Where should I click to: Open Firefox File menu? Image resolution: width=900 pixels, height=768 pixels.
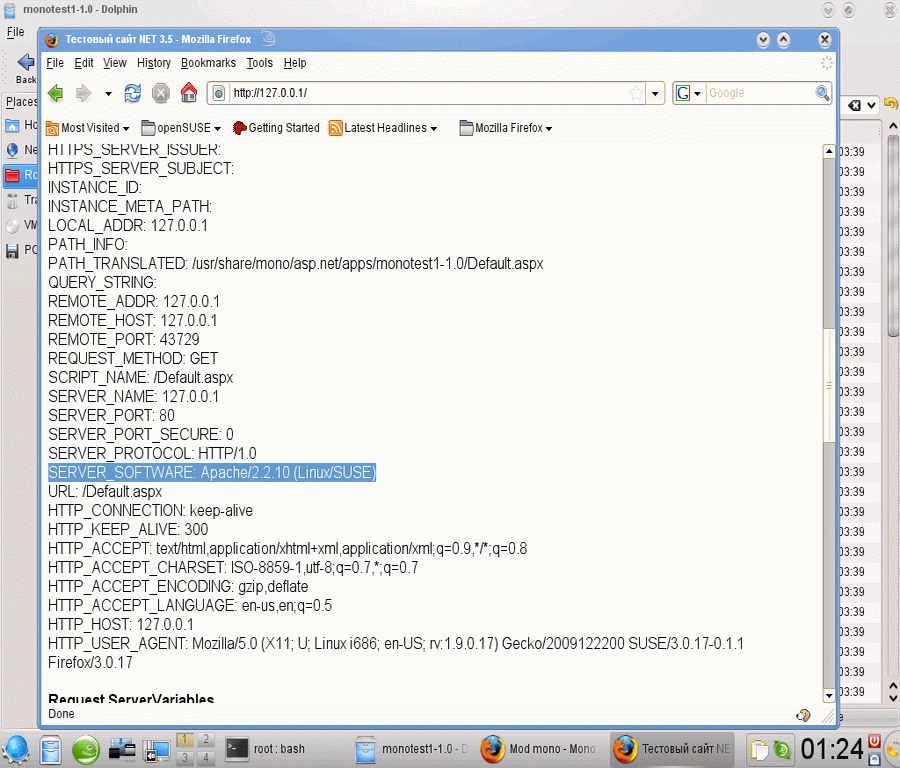tap(55, 63)
